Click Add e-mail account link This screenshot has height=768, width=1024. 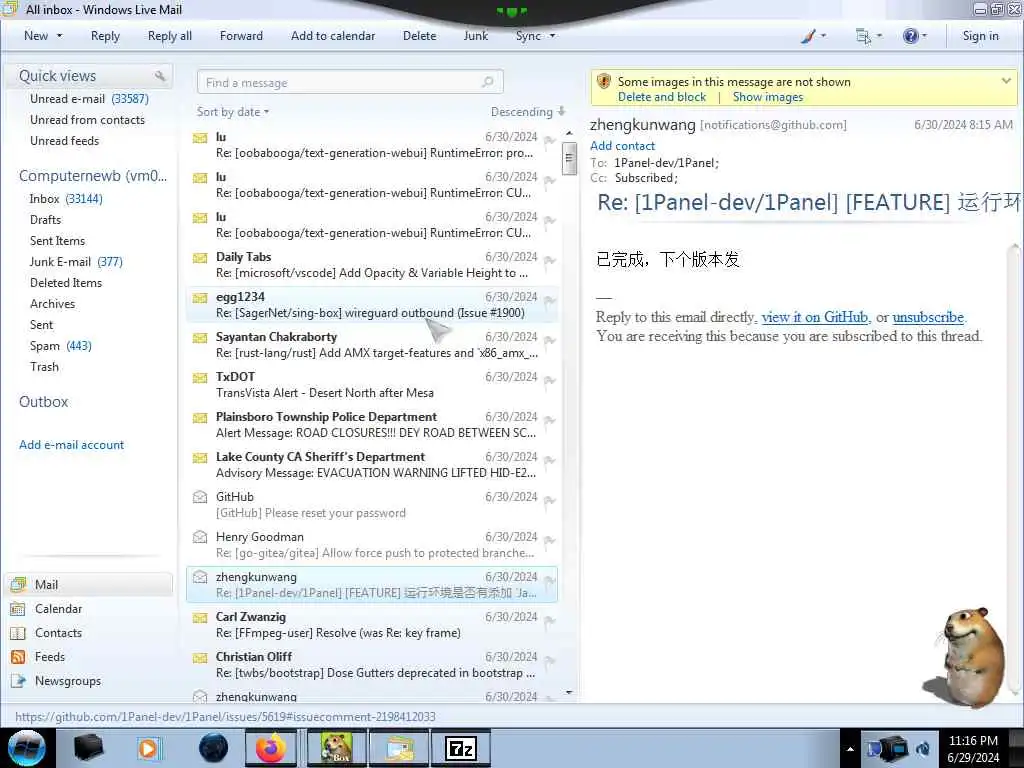click(71, 445)
